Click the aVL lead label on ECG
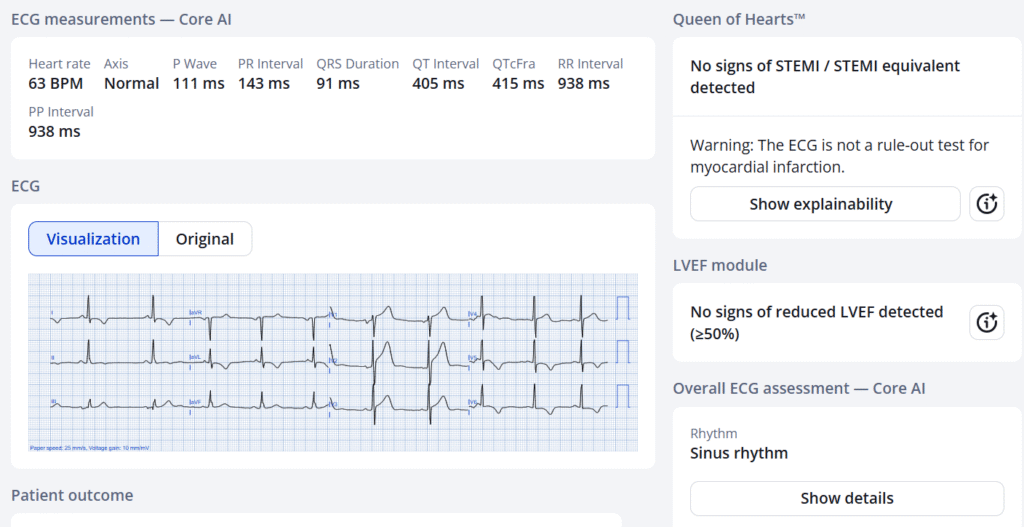Screen dimensions: 1024x527 point(195,357)
